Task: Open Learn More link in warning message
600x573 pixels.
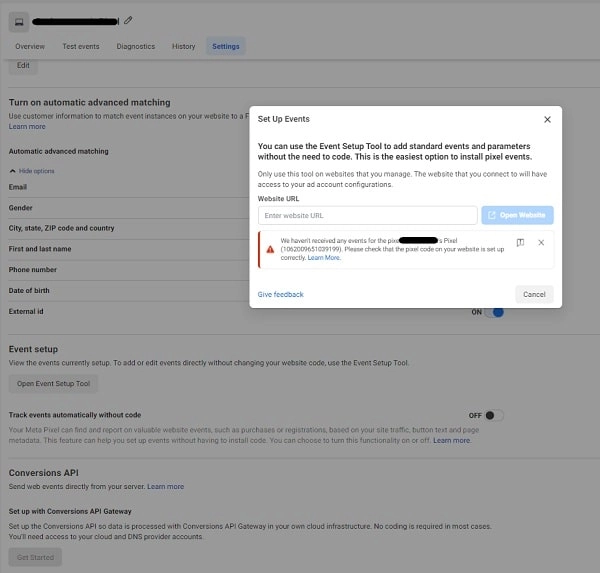Action: click(324, 258)
